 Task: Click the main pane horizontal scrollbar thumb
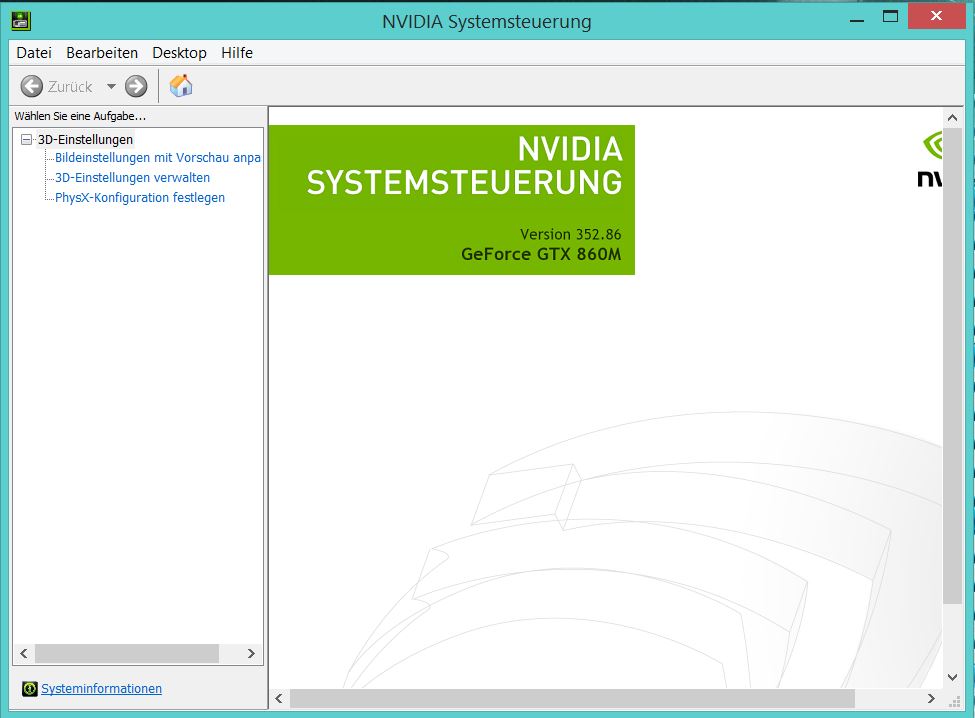tap(572, 698)
